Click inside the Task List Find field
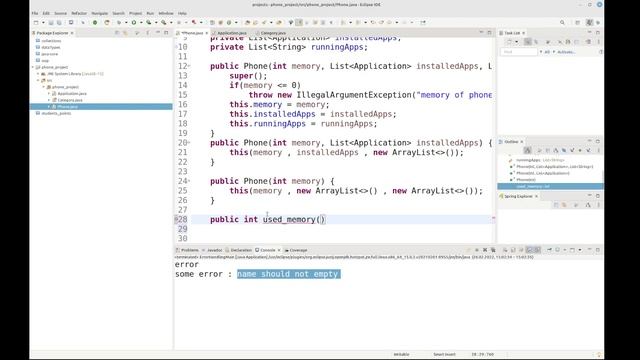The height and width of the screenshot is (360, 640). (x=519, y=52)
